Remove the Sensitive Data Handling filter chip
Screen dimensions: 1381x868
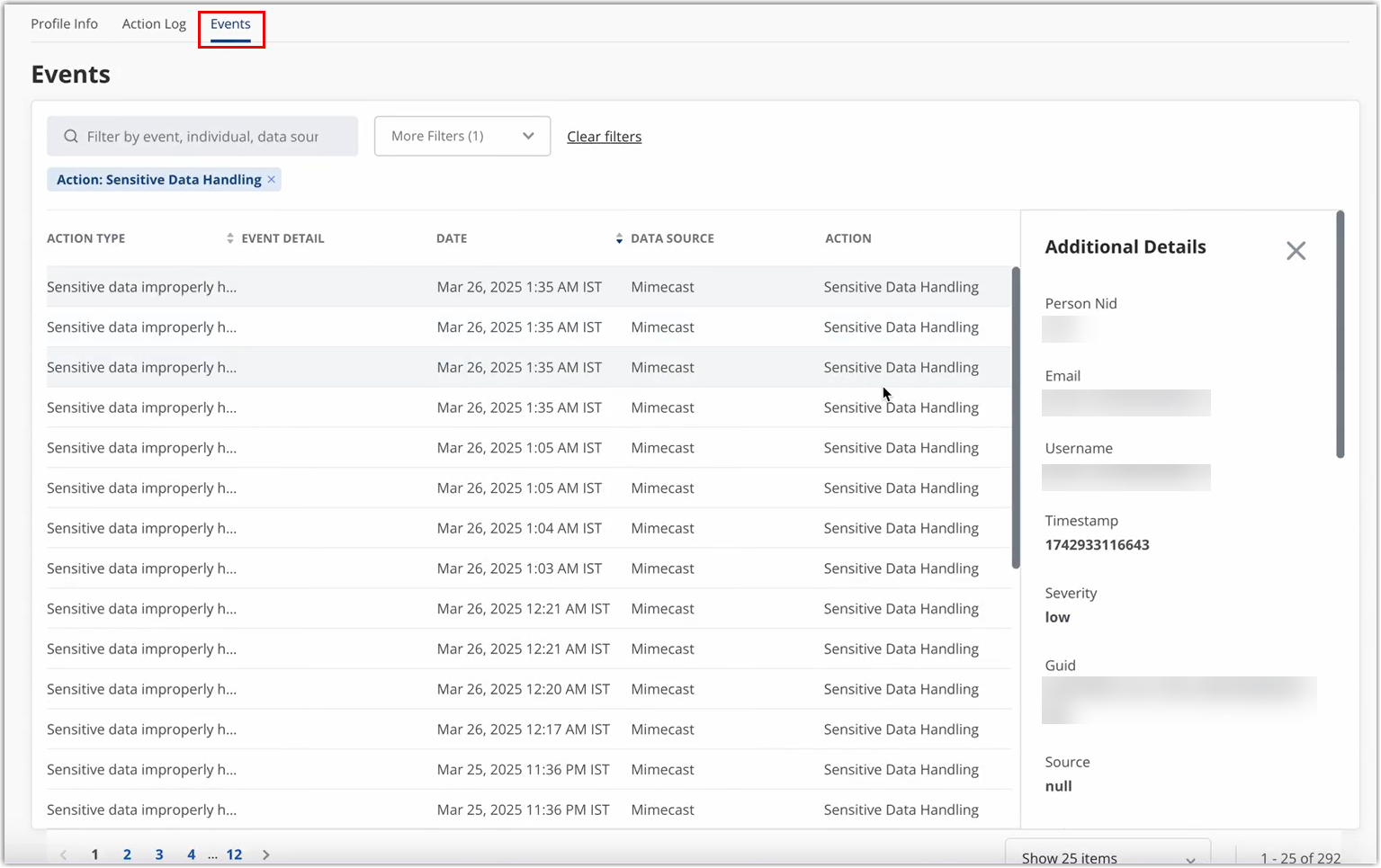[x=271, y=179]
